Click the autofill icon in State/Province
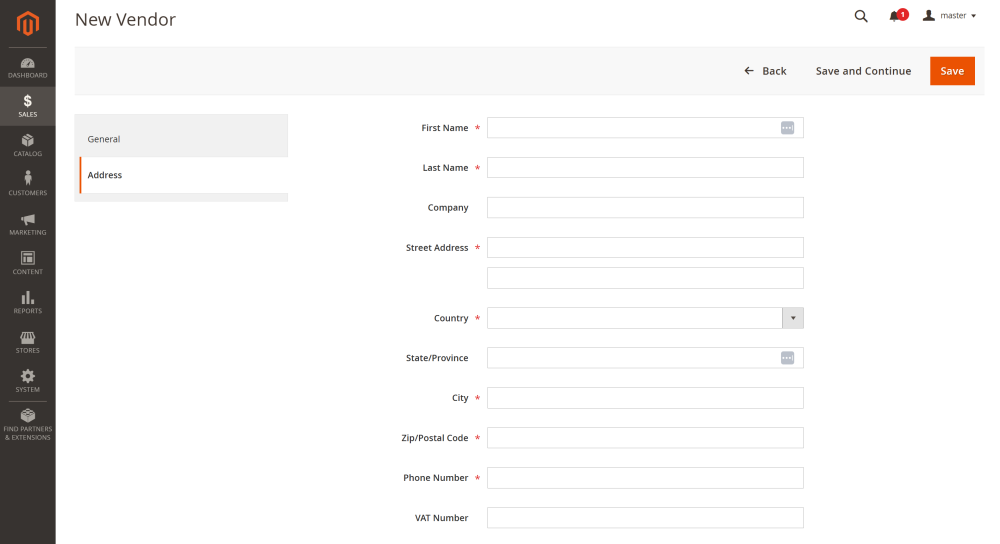1000x544 pixels. coord(788,358)
